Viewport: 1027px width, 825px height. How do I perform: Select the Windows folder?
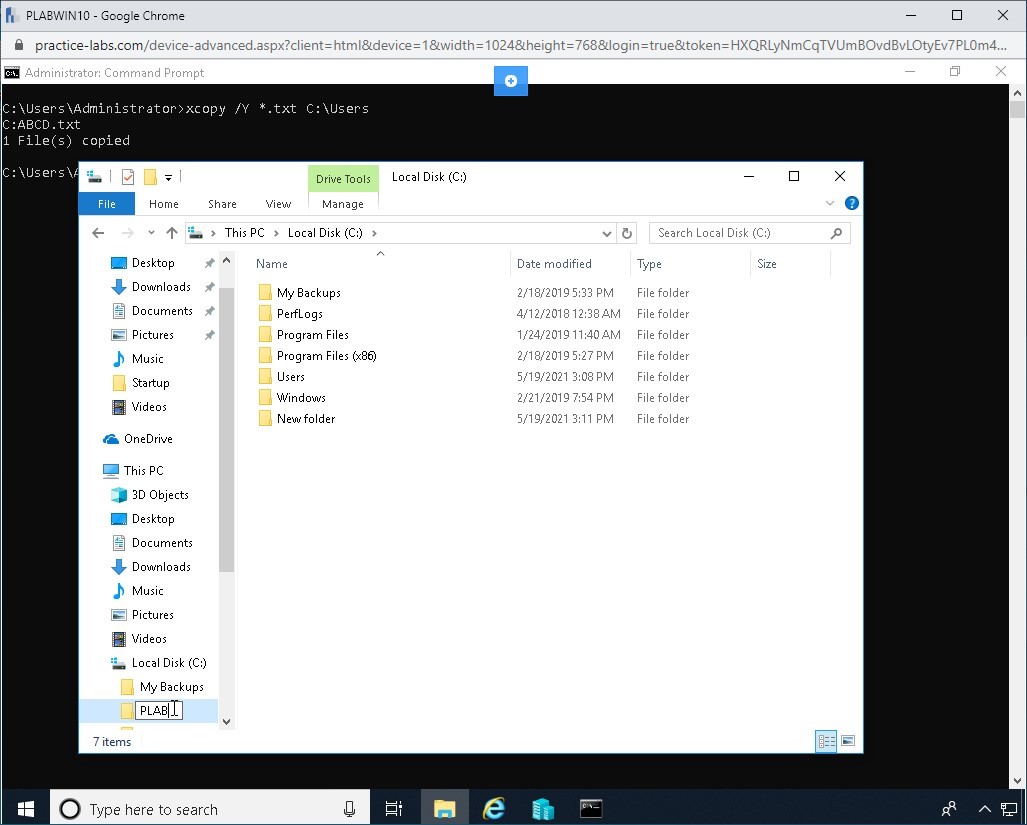[x=301, y=397]
